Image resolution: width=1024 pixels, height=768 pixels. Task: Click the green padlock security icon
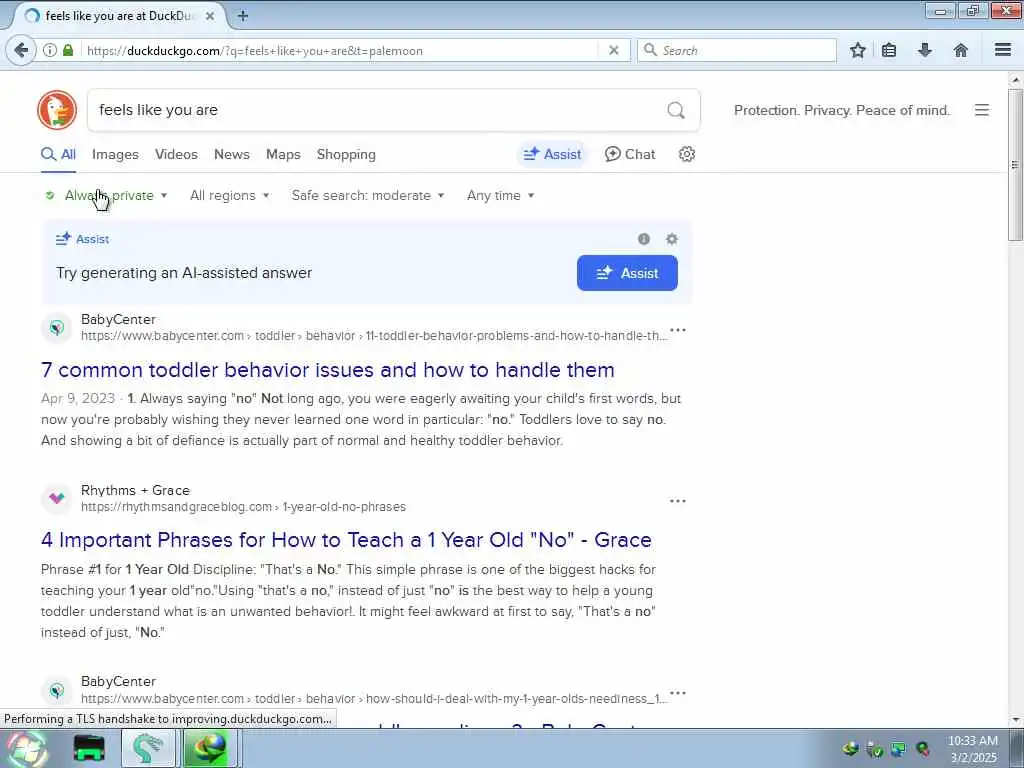point(68,50)
